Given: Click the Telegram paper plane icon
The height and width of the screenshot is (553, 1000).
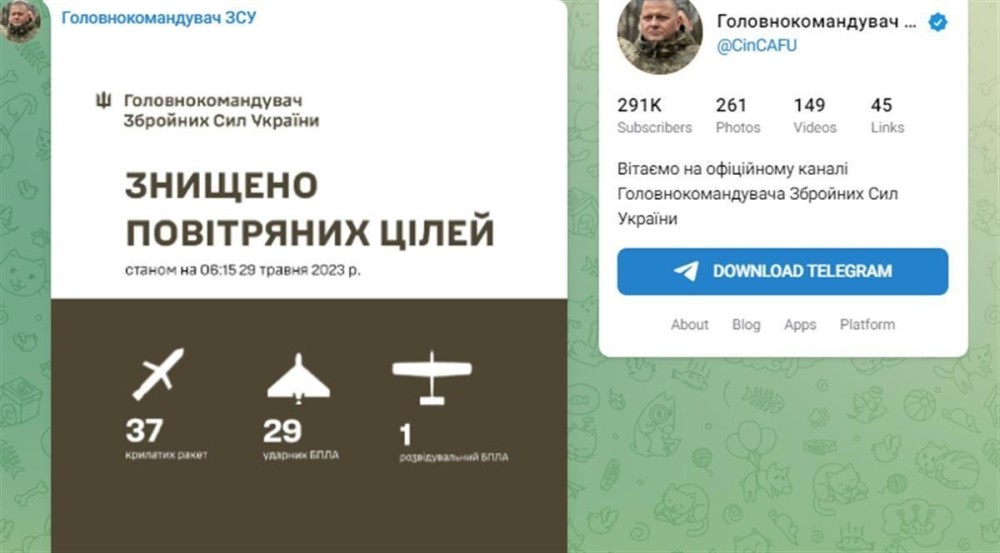Looking at the screenshot, I should (x=686, y=271).
